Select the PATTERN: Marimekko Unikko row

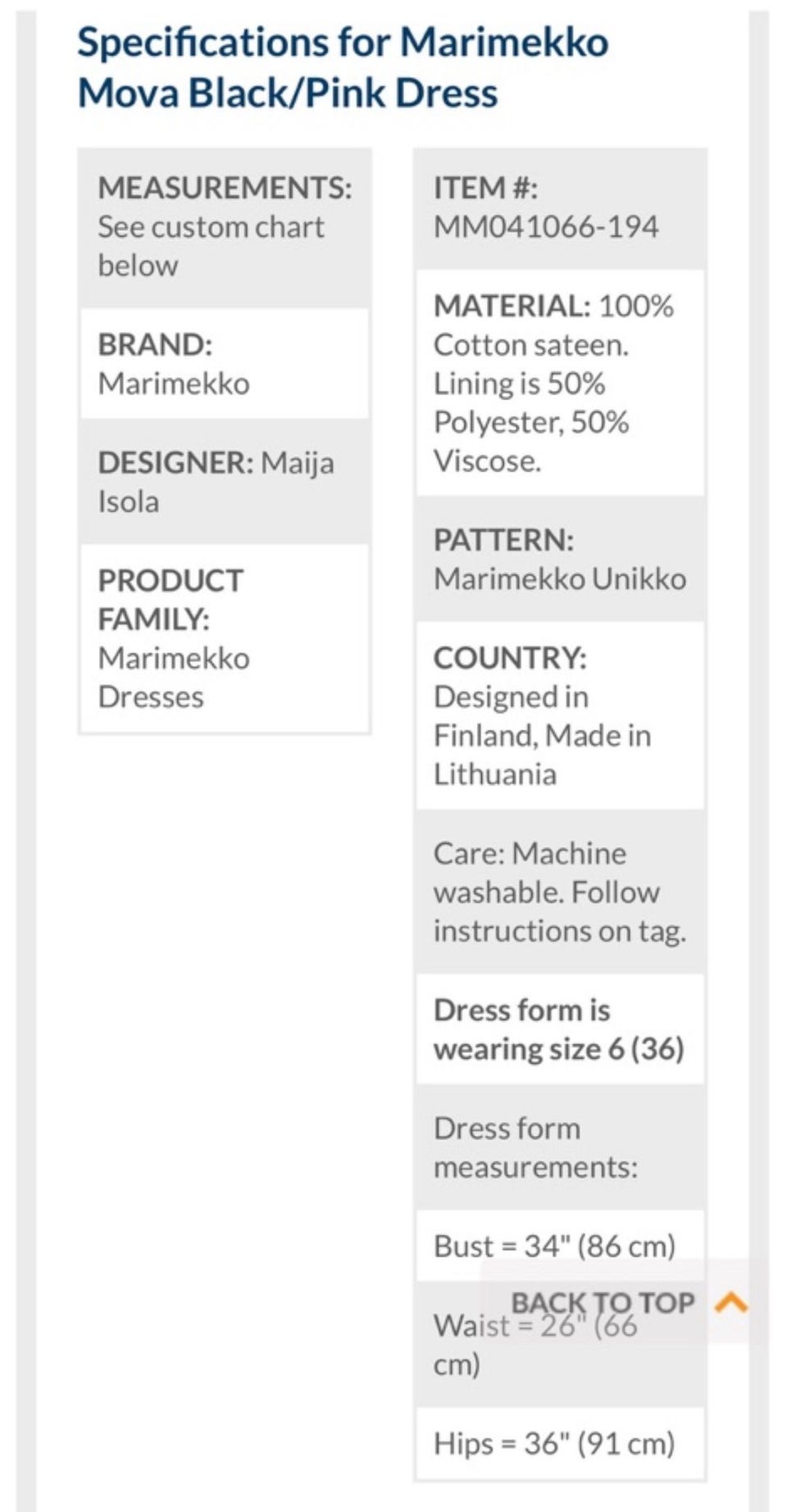(560, 559)
